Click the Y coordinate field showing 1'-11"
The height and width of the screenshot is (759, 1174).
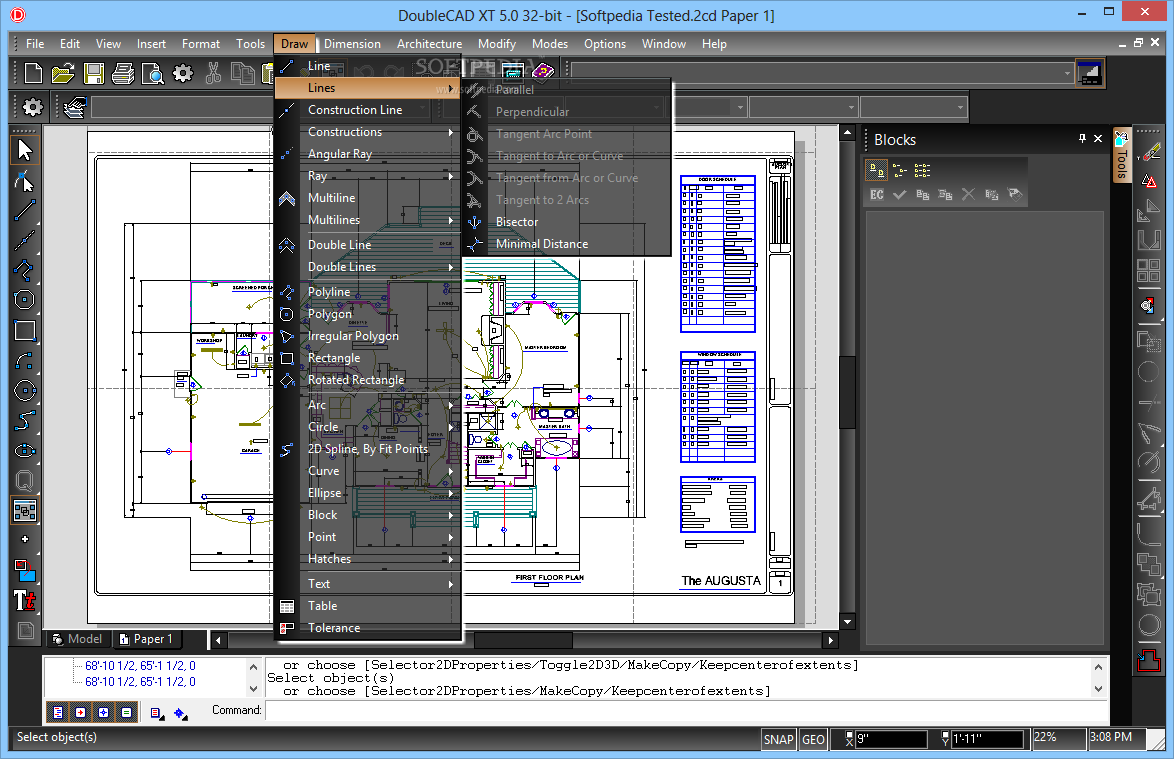coord(987,740)
